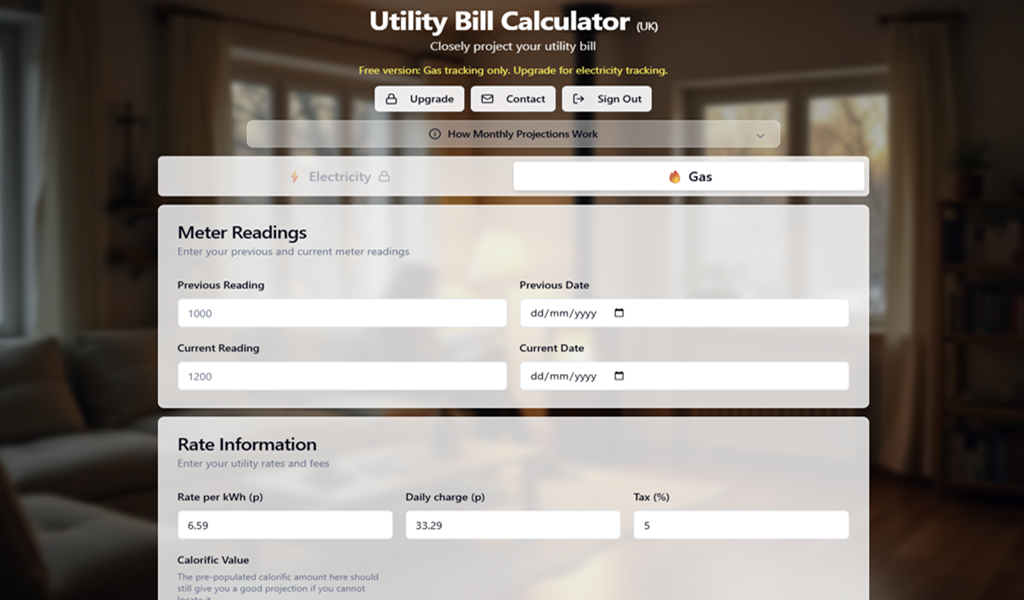Image resolution: width=1024 pixels, height=600 pixels.
Task: Switch to the Gas tab
Action: tap(690, 175)
